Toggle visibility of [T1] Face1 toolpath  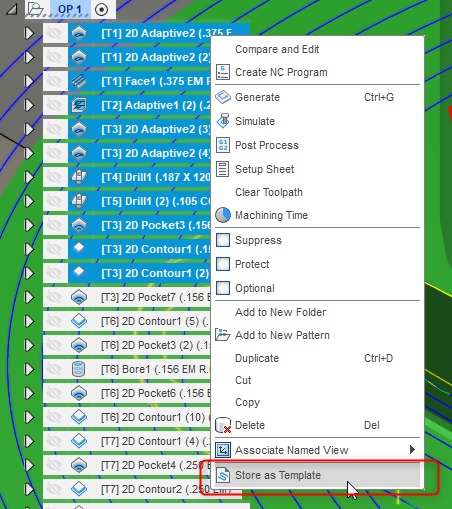pos(55,81)
